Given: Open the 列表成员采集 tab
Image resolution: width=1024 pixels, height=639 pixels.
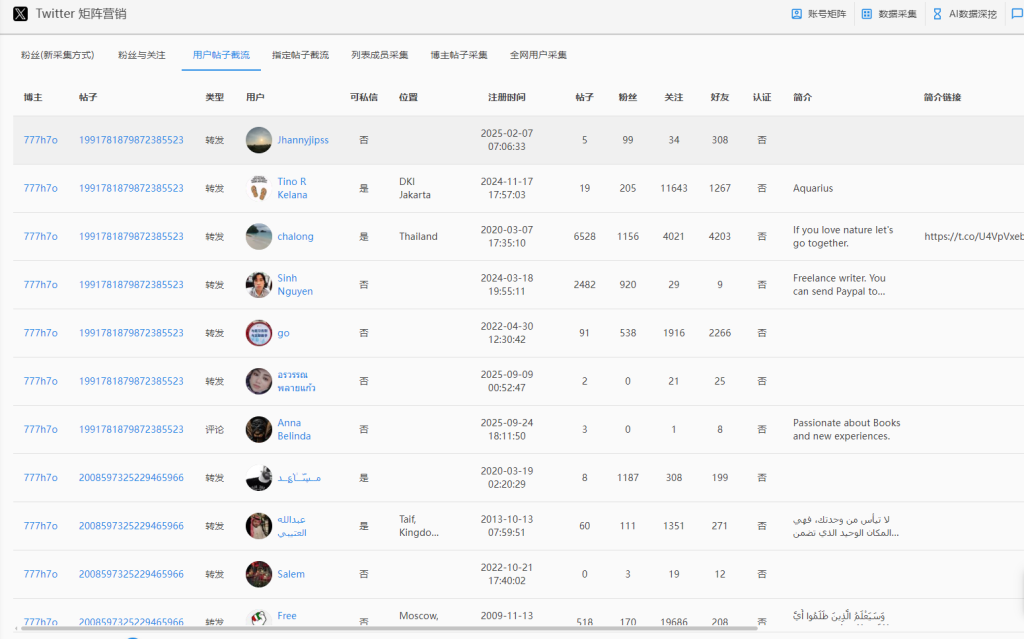Looking at the screenshot, I should (380, 55).
